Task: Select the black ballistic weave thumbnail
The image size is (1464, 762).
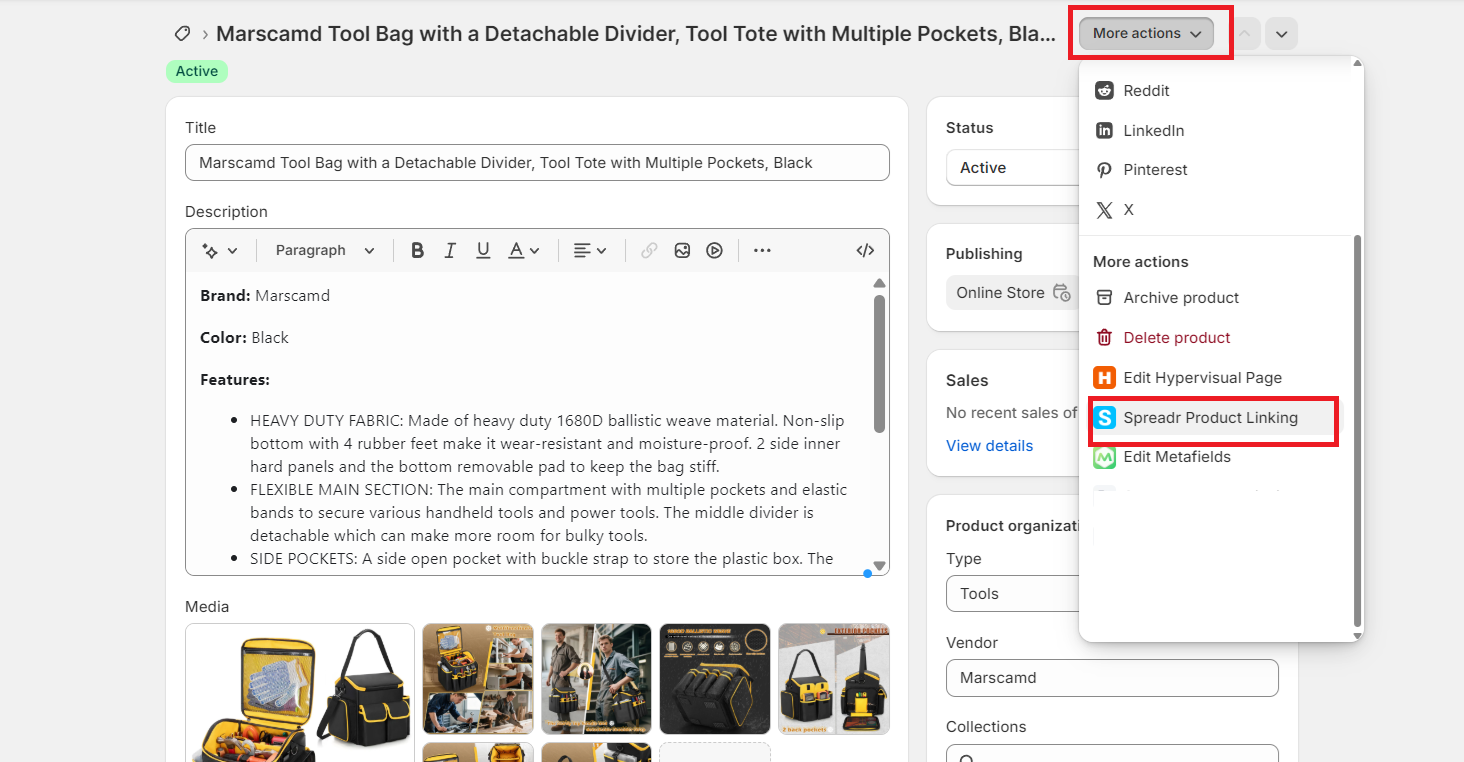Action: [x=715, y=679]
